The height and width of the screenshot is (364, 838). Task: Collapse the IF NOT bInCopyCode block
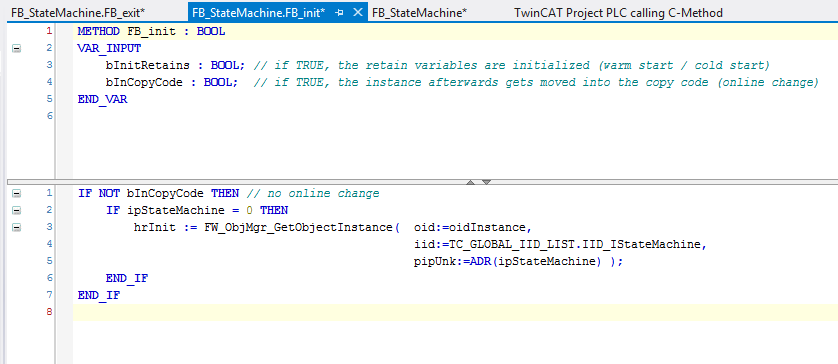coord(17,193)
